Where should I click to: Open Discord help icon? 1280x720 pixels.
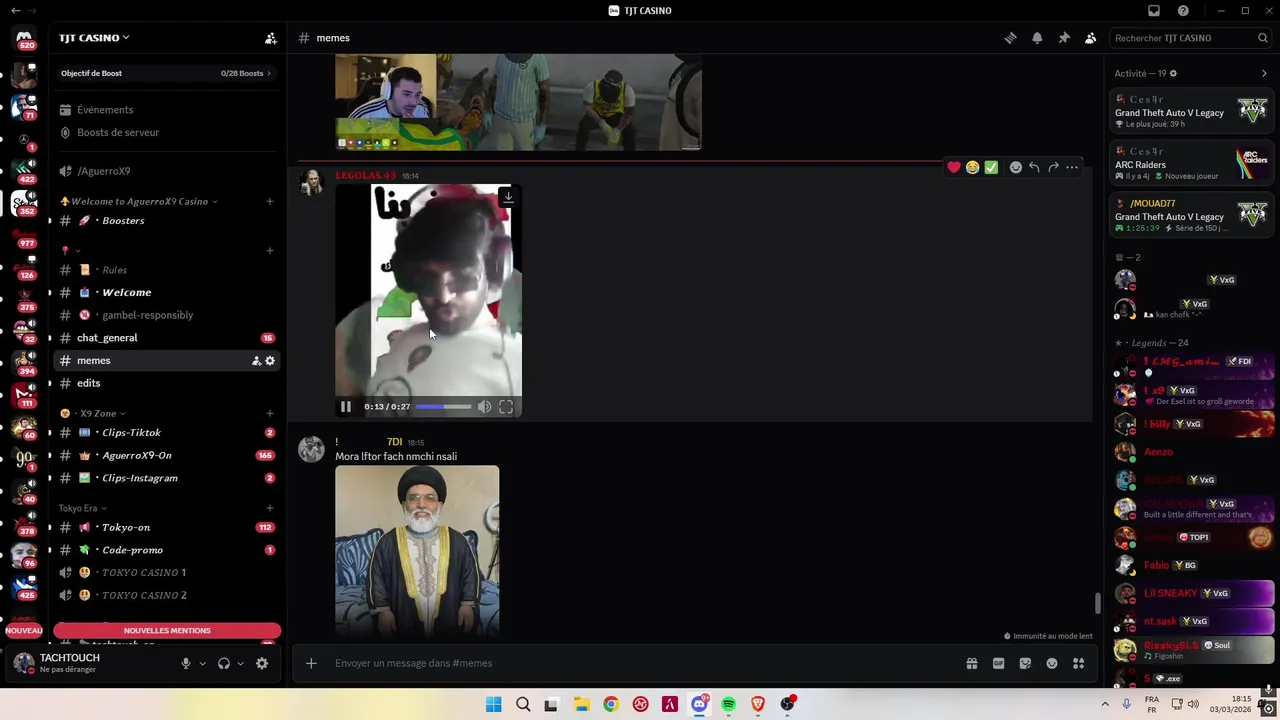click(x=1183, y=11)
